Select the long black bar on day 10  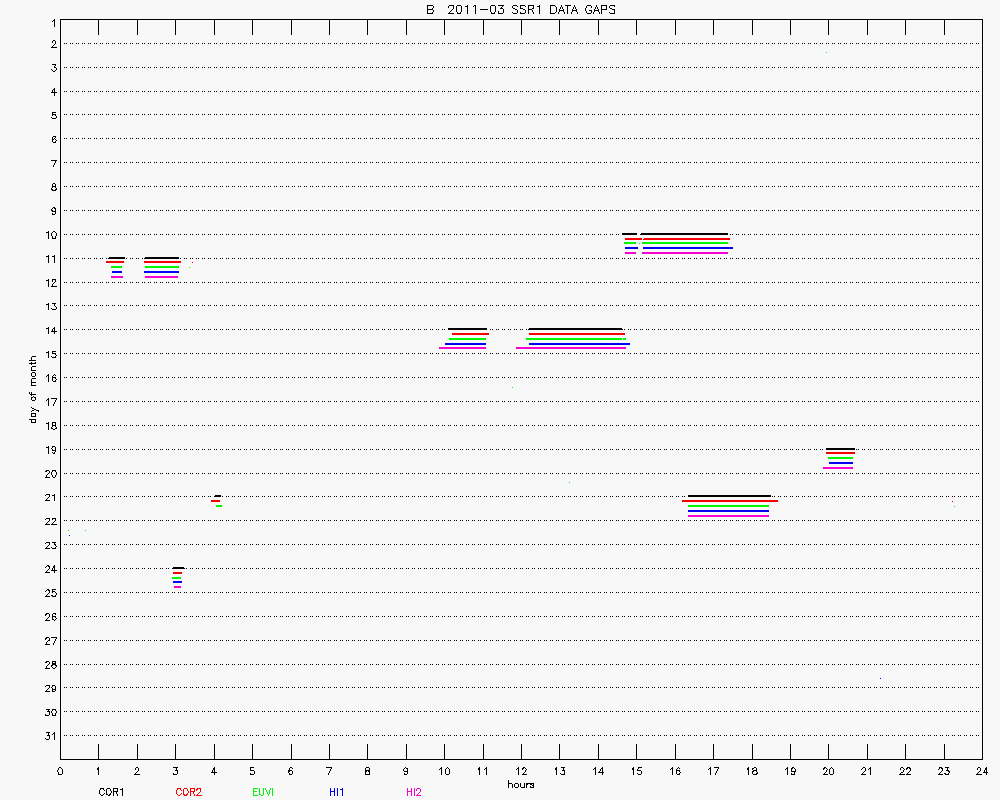(x=684, y=234)
